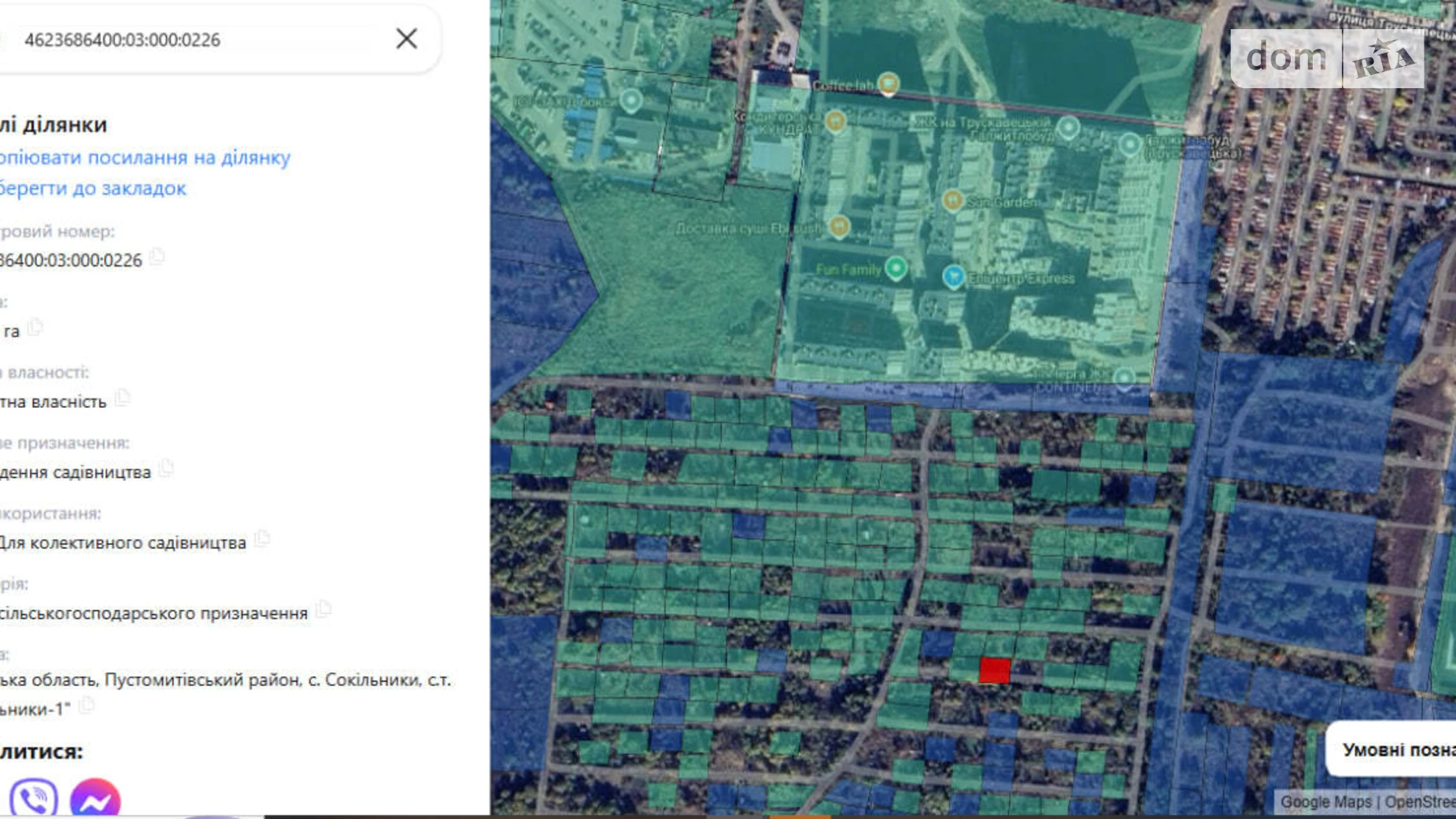Select the red highlighted land parcel
Viewport: 1456px width, 819px height.
pyautogui.click(x=994, y=670)
